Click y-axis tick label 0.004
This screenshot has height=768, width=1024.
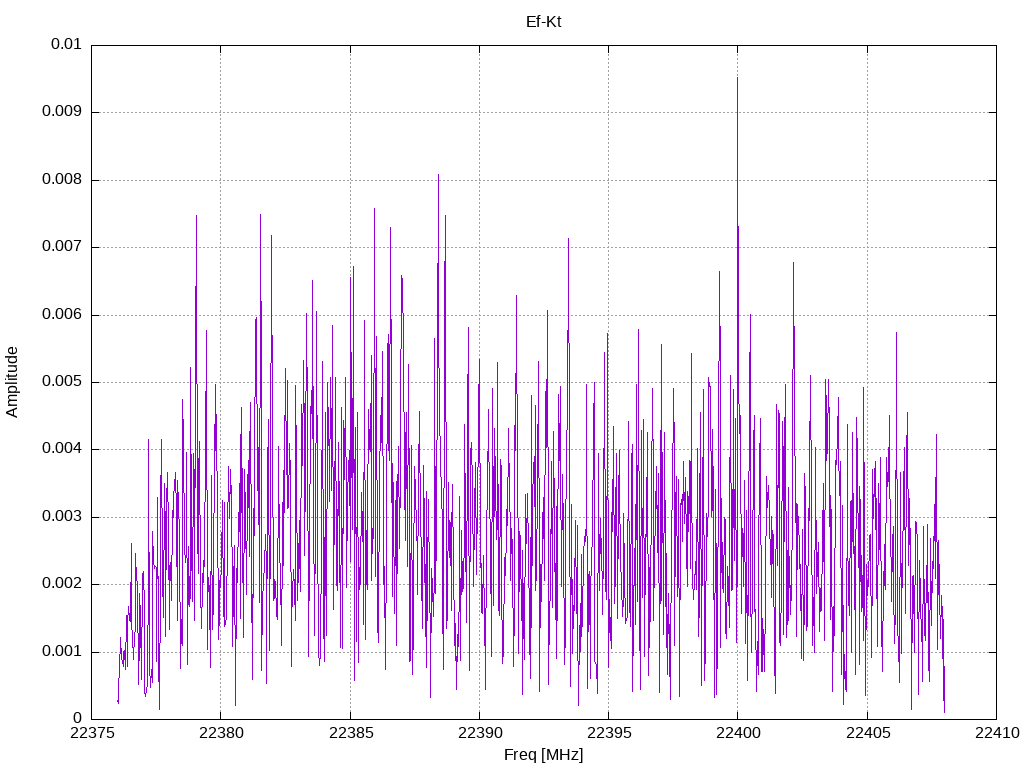[x=62, y=449]
